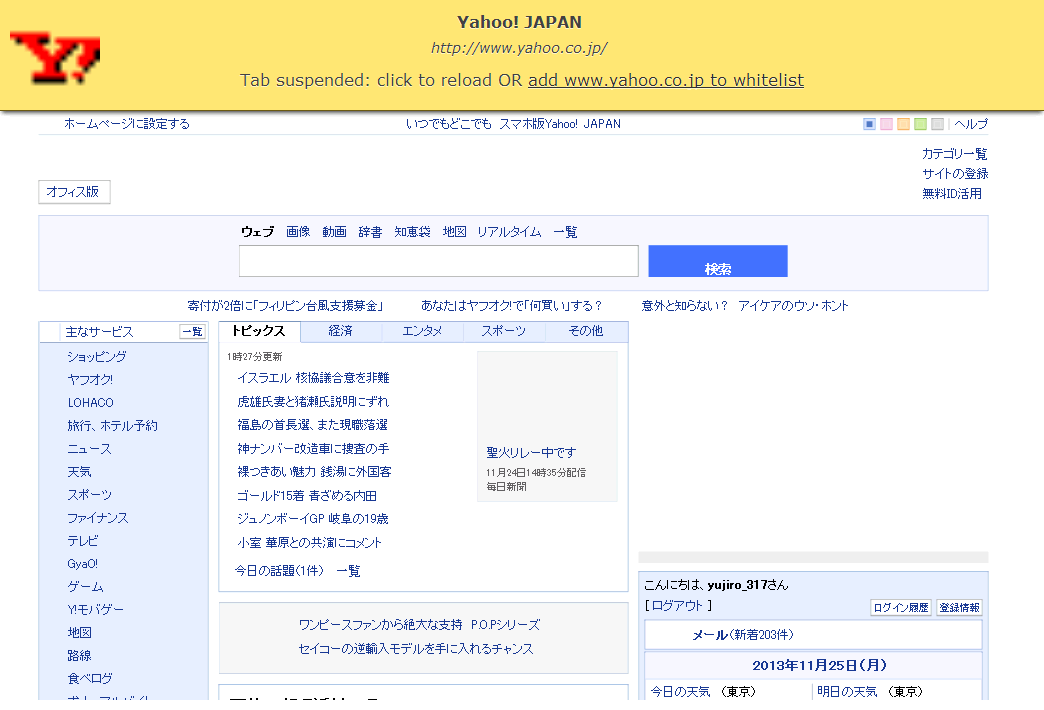Open headline 小室 華原との共演にコメント
This screenshot has height=710, width=1044.
pyautogui.click(x=310, y=543)
